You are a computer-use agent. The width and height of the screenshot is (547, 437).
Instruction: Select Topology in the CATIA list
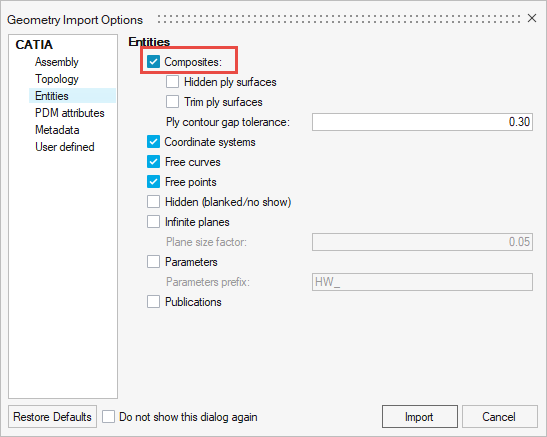(x=57, y=79)
